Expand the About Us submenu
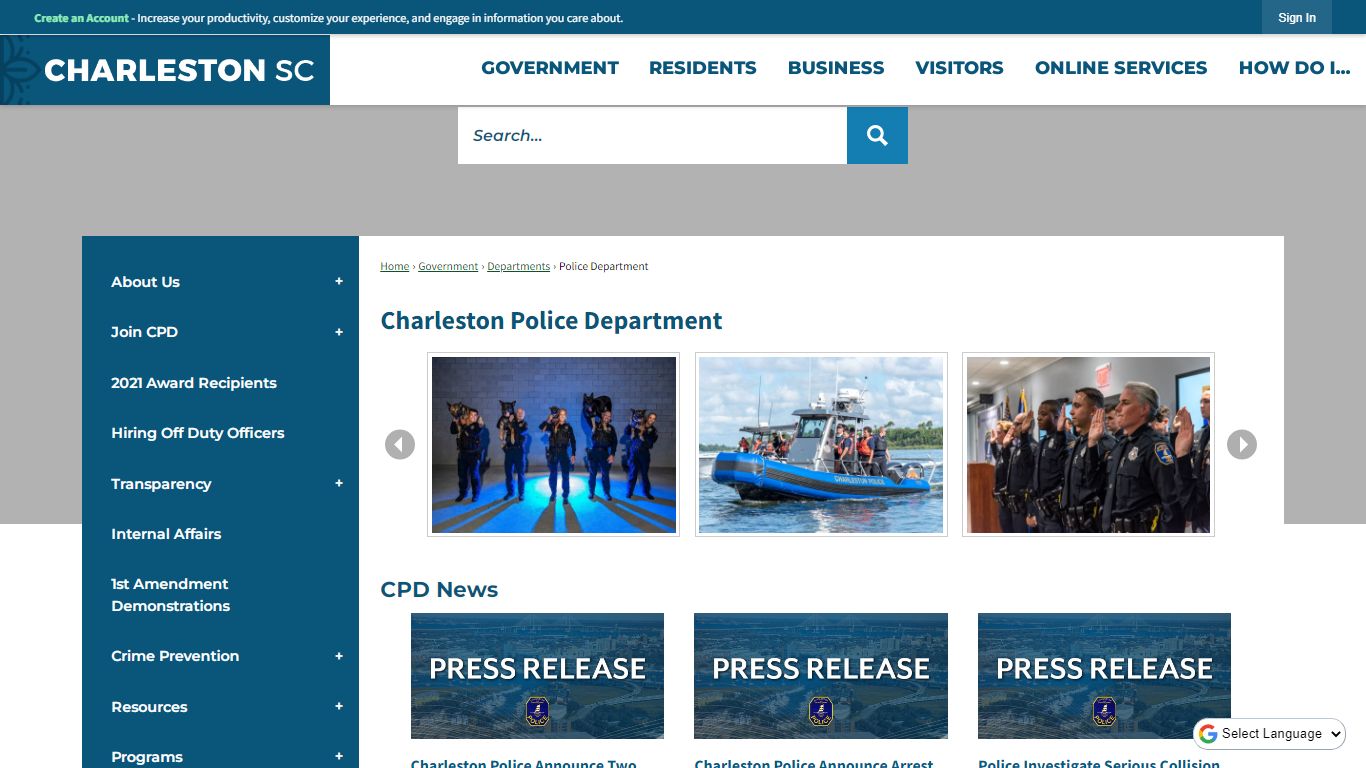 point(339,282)
